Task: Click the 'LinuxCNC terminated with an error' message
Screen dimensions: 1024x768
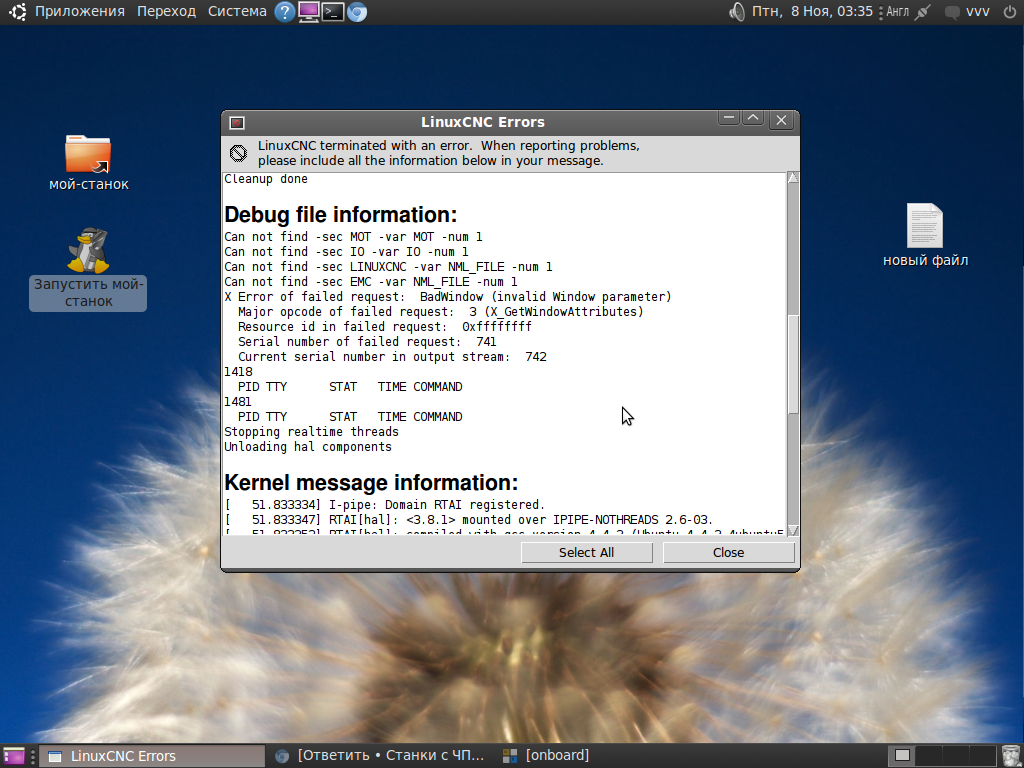Action: coord(449,153)
